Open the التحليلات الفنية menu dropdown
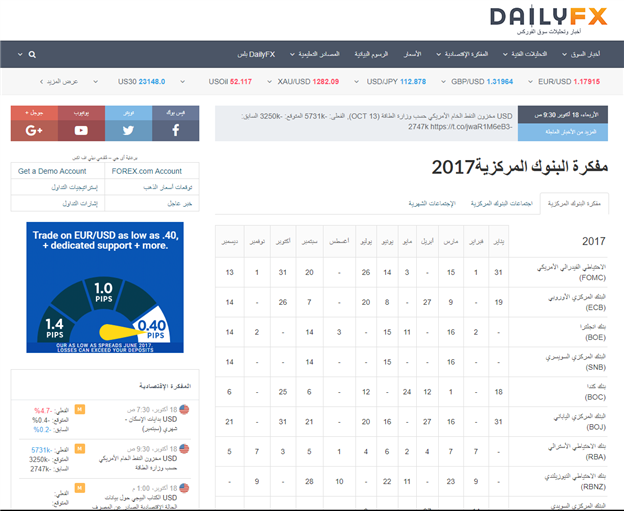 coord(525,55)
